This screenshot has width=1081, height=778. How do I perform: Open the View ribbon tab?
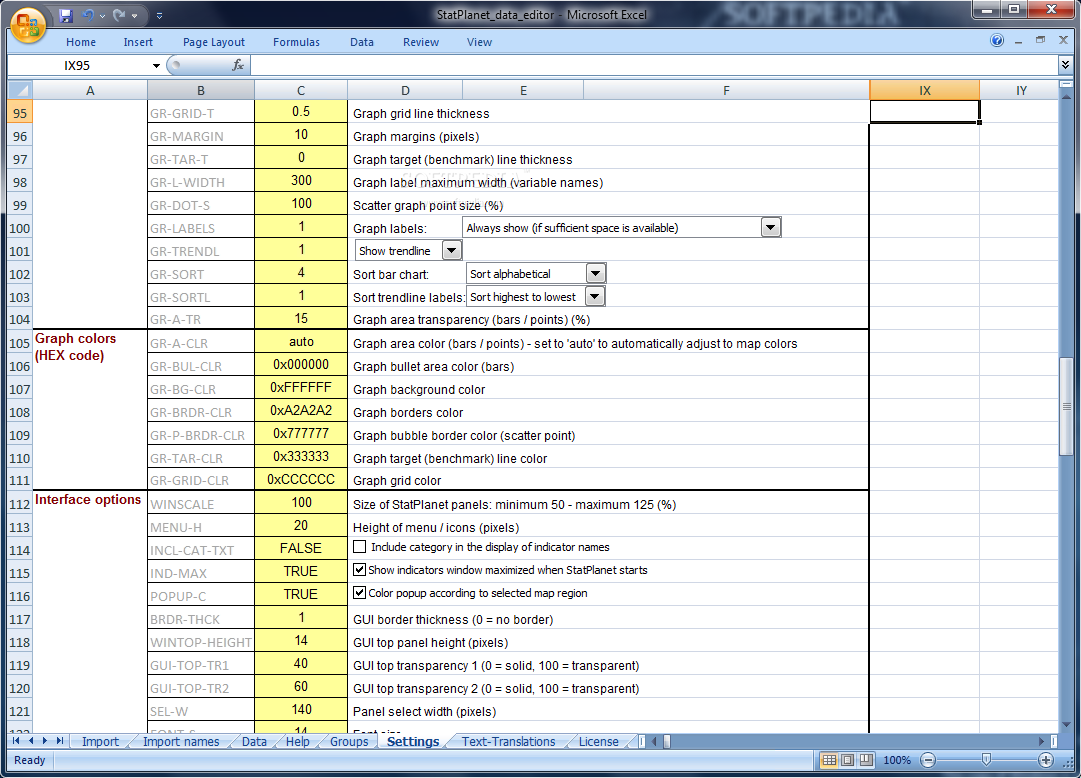[479, 42]
